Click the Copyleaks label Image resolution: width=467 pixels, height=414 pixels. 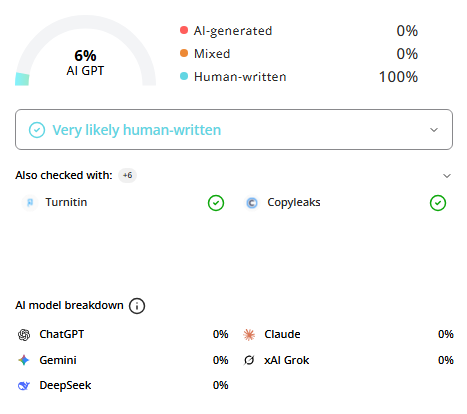294,202
